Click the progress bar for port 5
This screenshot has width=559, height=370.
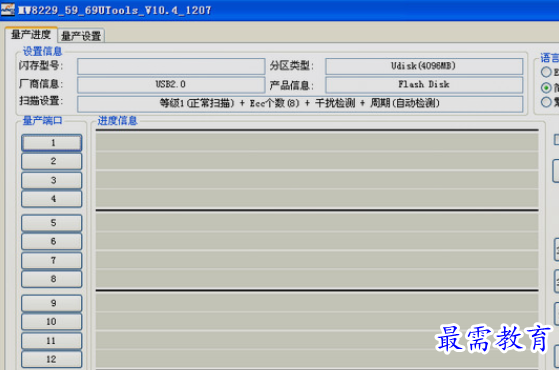point(317,222)
